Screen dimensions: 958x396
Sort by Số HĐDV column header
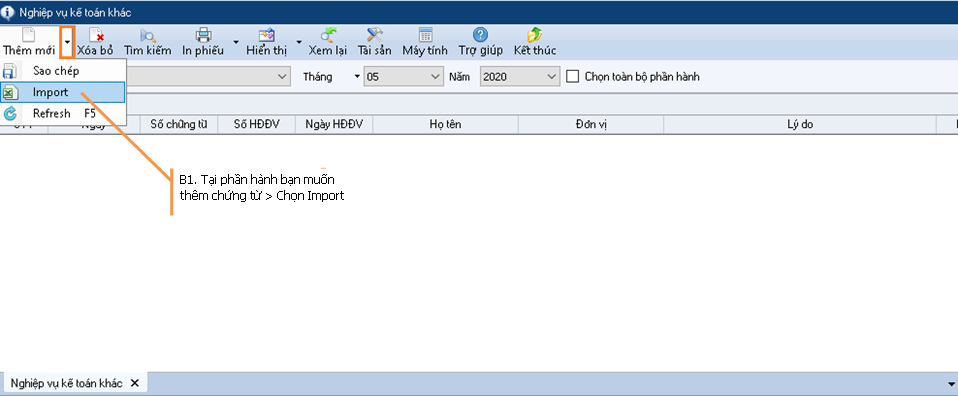[257, 124]
